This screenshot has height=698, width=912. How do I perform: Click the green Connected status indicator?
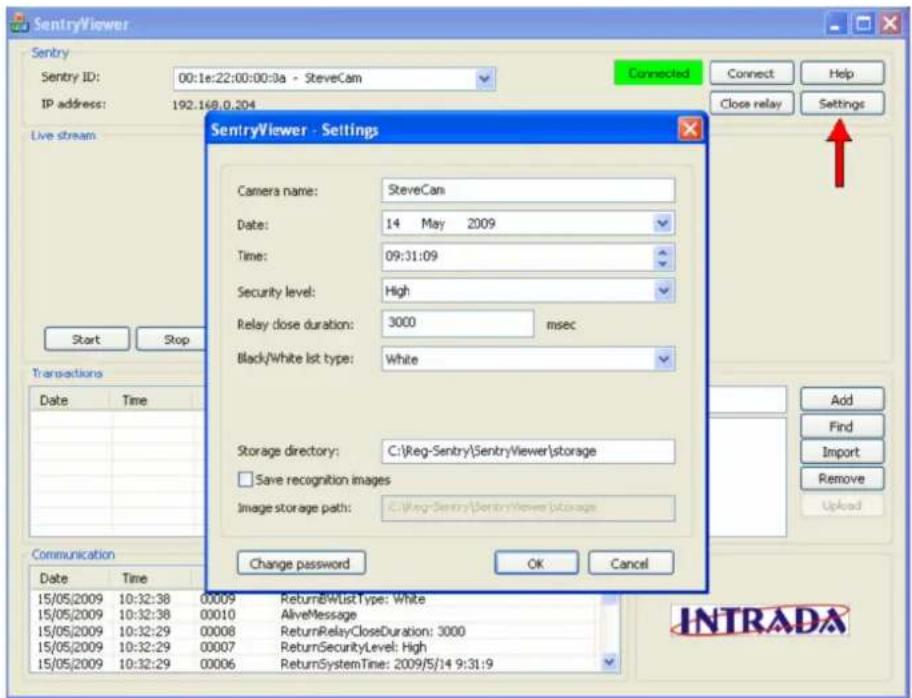[658, 73]
